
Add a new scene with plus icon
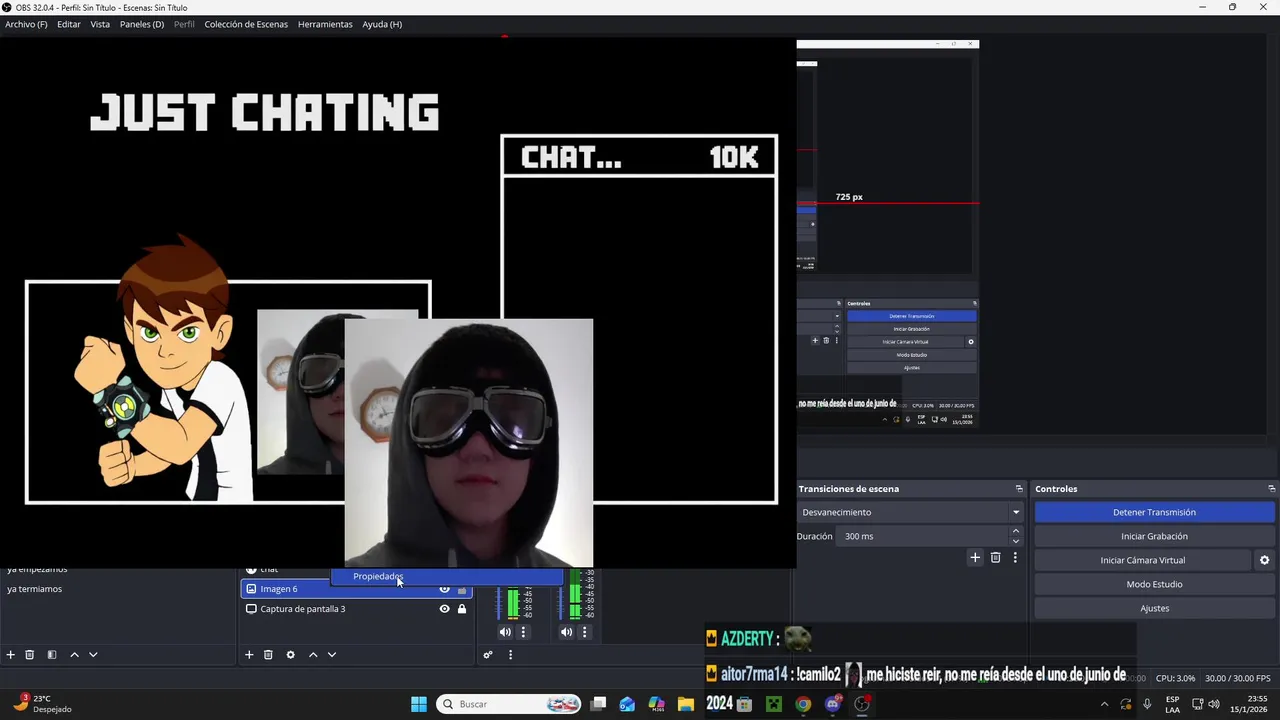[x=11, y=655]
